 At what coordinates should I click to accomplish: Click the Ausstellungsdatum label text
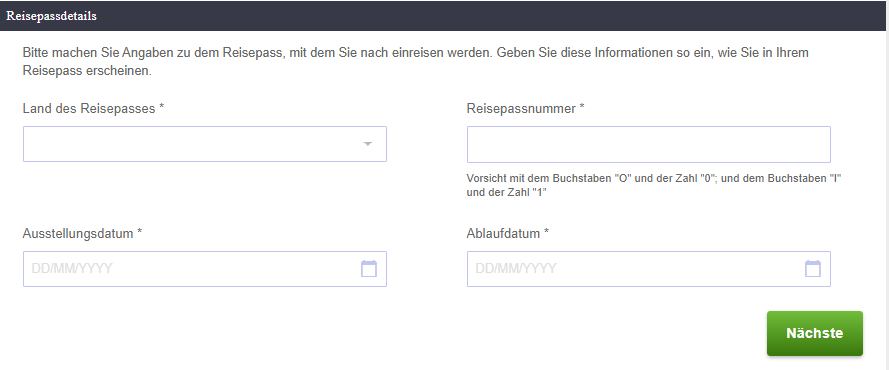click(x=82, y=233)
